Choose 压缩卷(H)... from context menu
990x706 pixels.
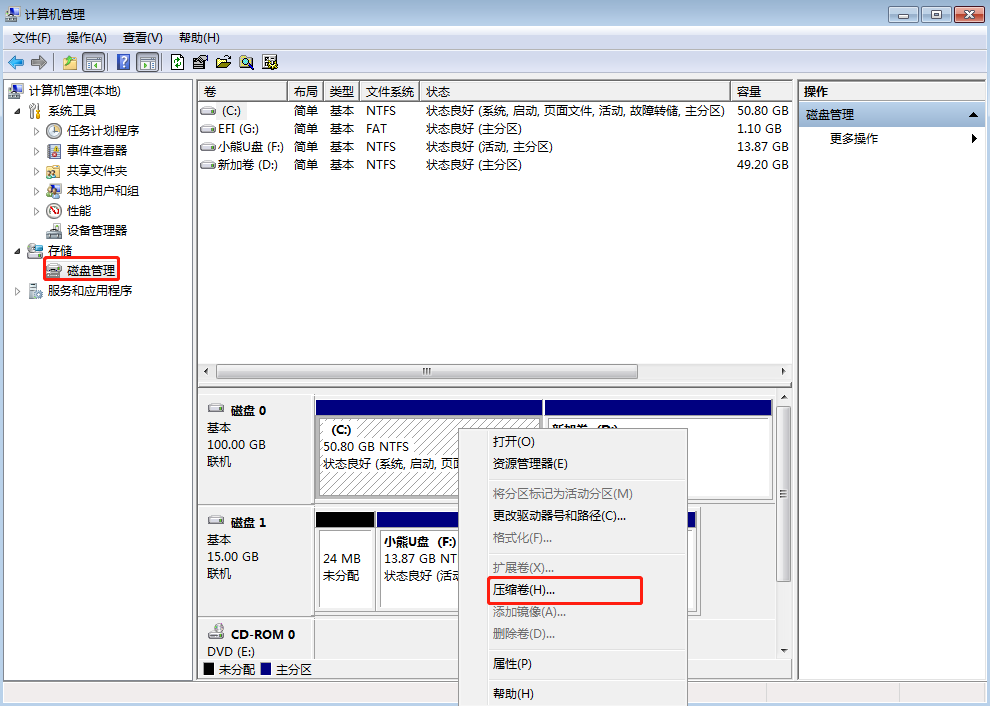click(x=524, y=590)
